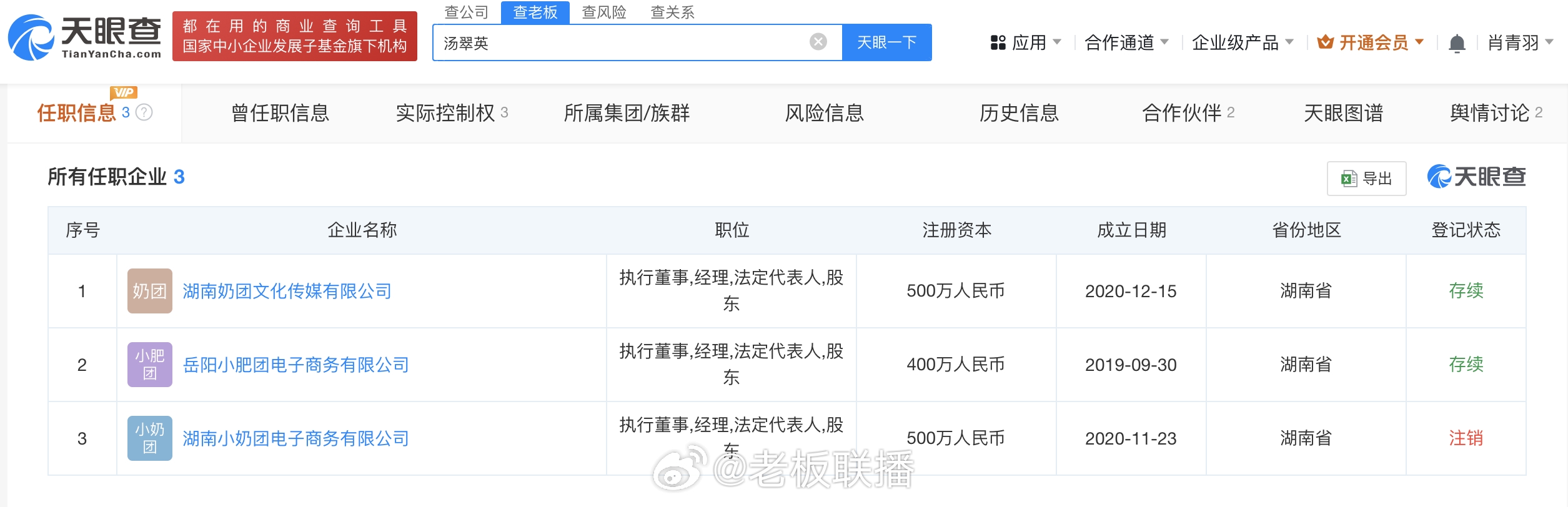
Task: Click the date 2019-09-30
Action: [1131, 365]
